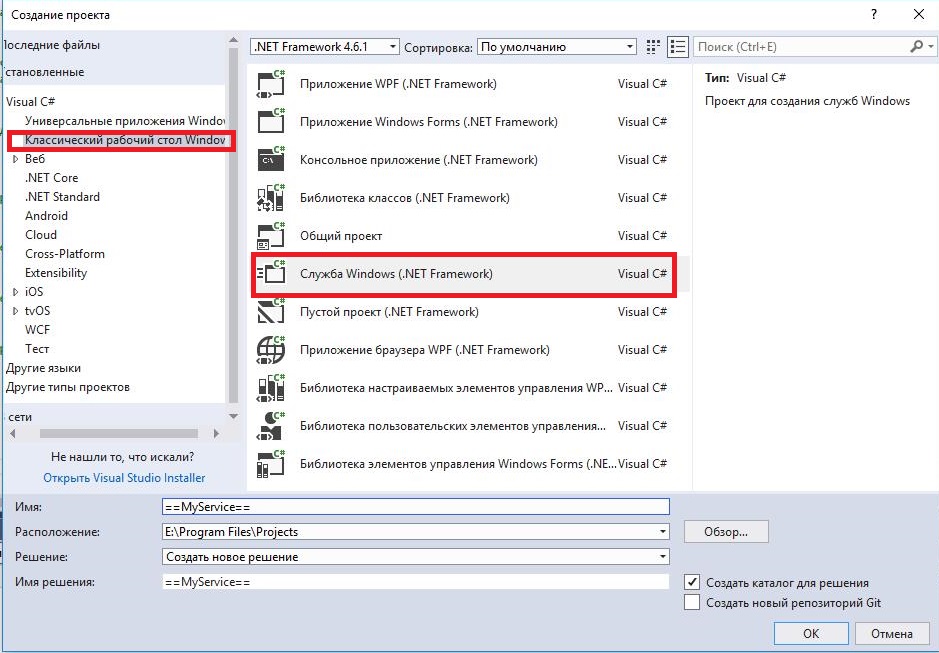Viewport: 939px width, 653px height.
Task: Select the Visual C# root node
Action: pyautogui.click(x=31, y=102)
